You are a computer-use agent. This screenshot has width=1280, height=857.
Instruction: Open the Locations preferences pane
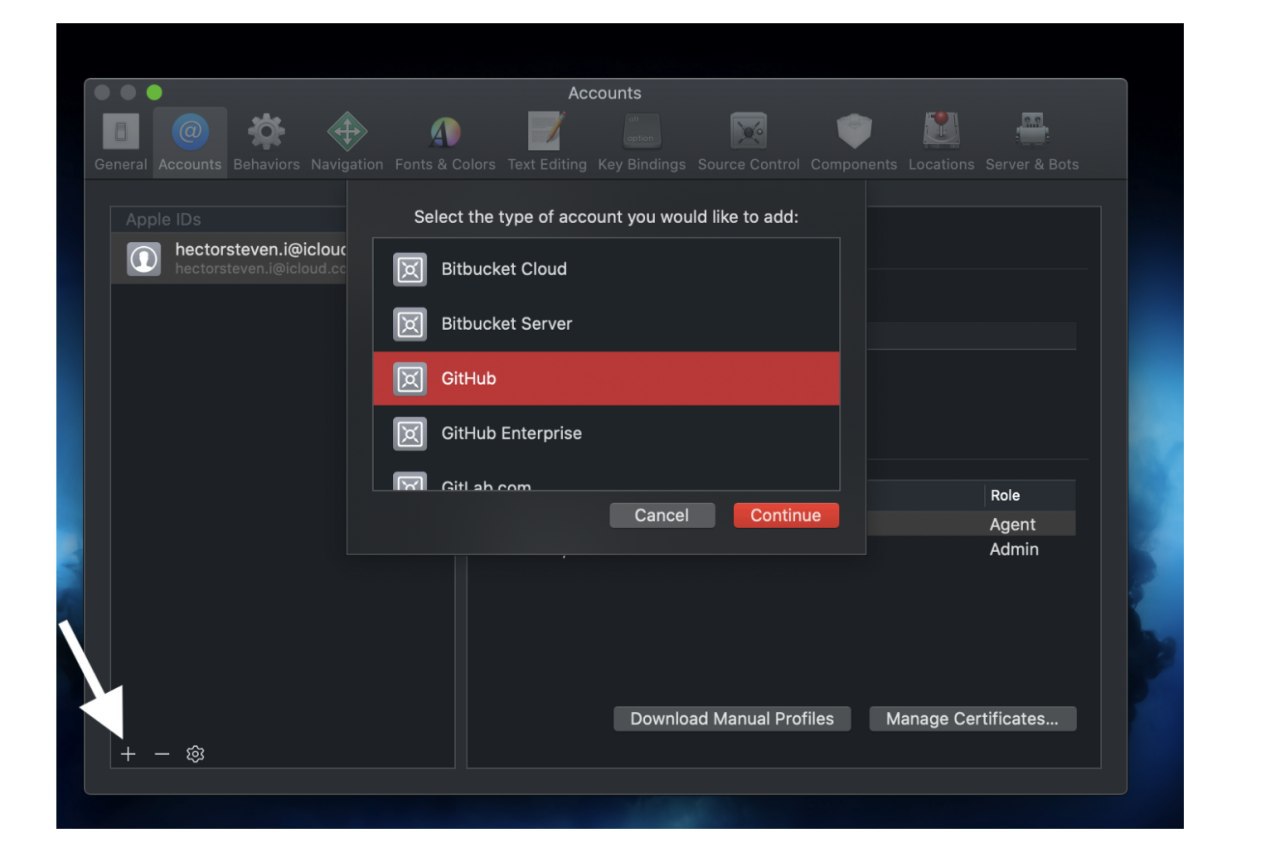point(941,143)
